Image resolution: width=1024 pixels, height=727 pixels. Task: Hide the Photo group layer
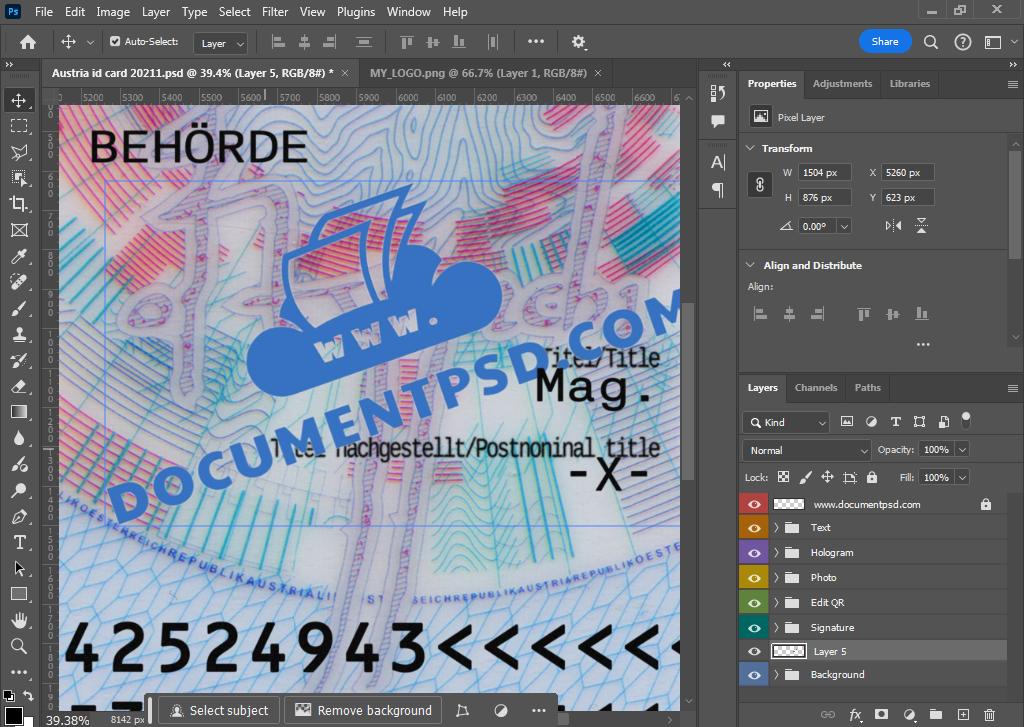pos(754,577)
